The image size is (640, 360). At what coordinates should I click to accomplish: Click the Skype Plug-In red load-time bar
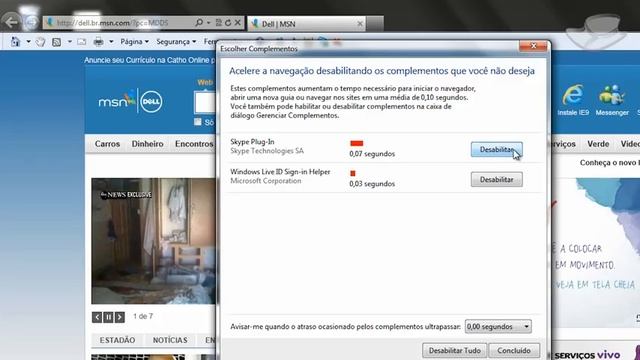point(356,143)
